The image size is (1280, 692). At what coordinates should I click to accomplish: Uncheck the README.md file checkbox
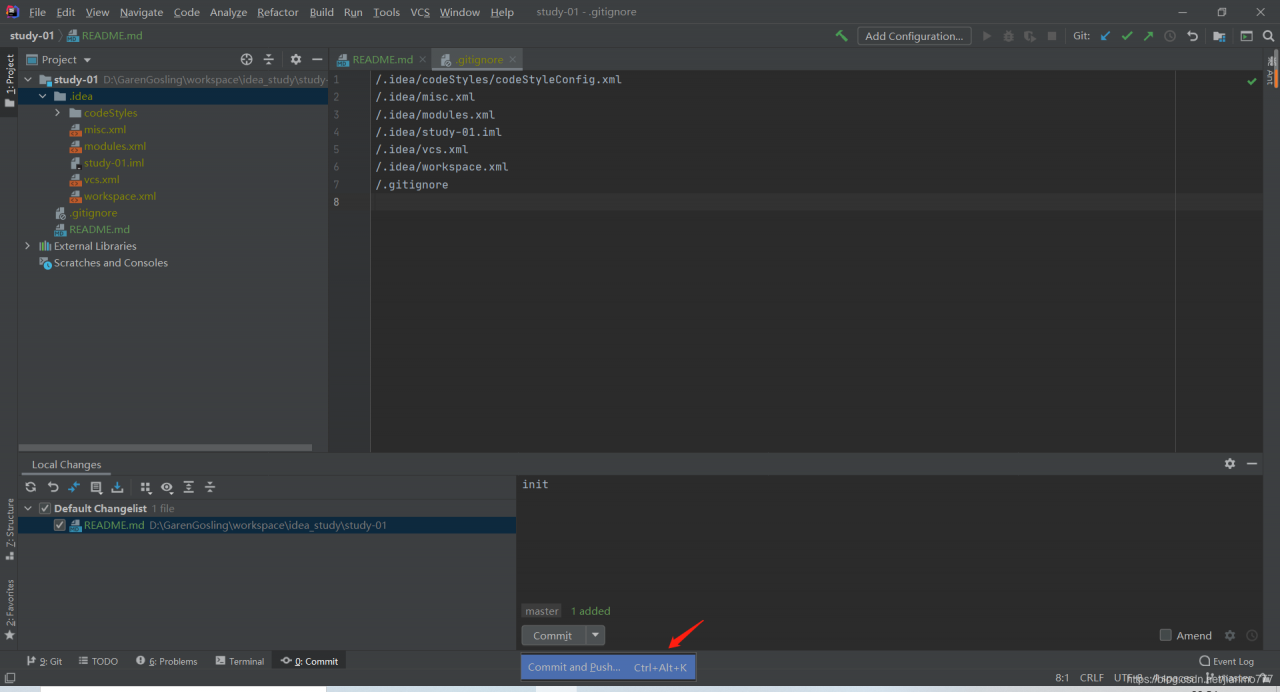click(60, 525)
